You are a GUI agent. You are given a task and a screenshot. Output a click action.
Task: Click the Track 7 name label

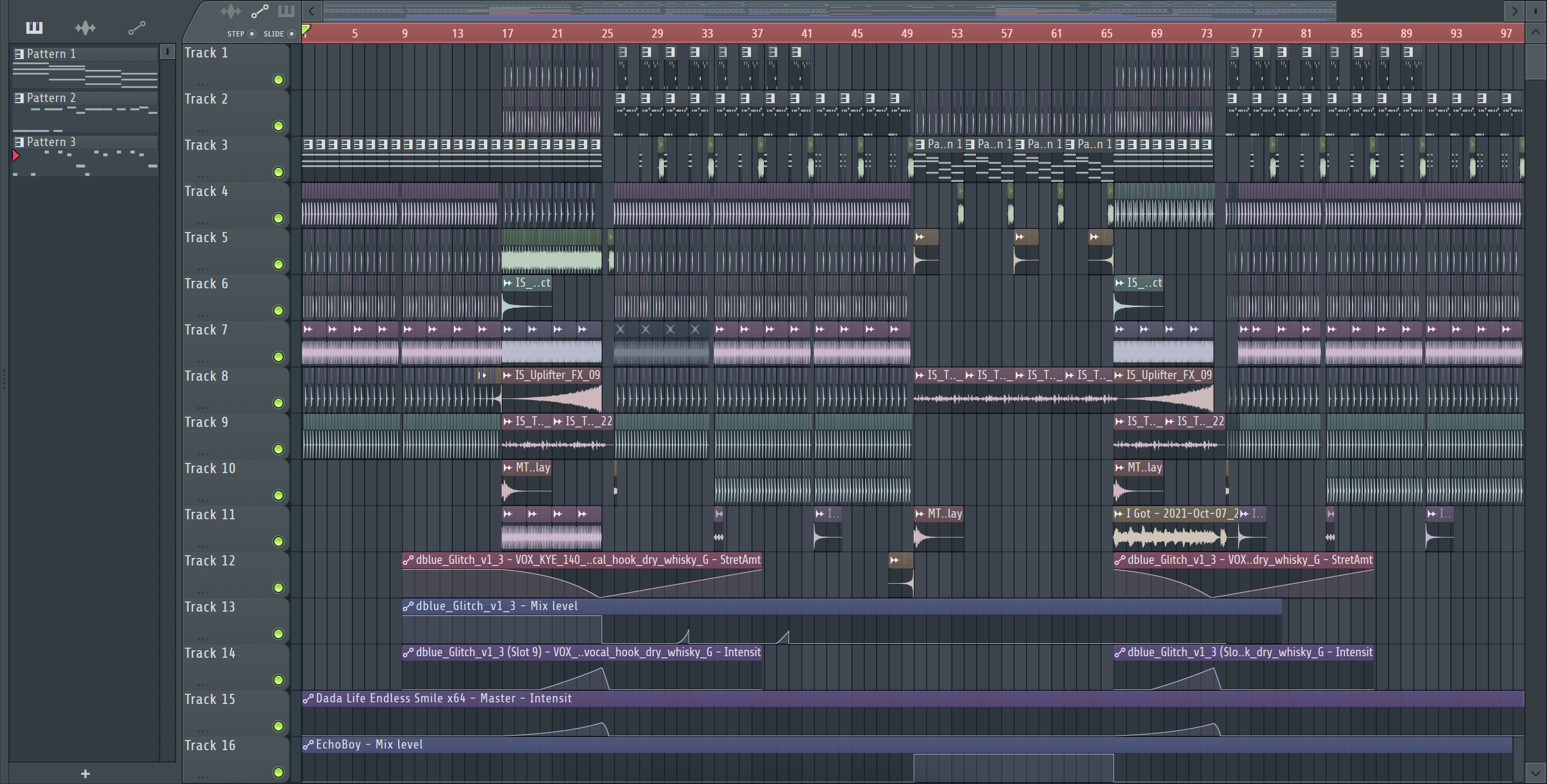click(x=206, y=330)
